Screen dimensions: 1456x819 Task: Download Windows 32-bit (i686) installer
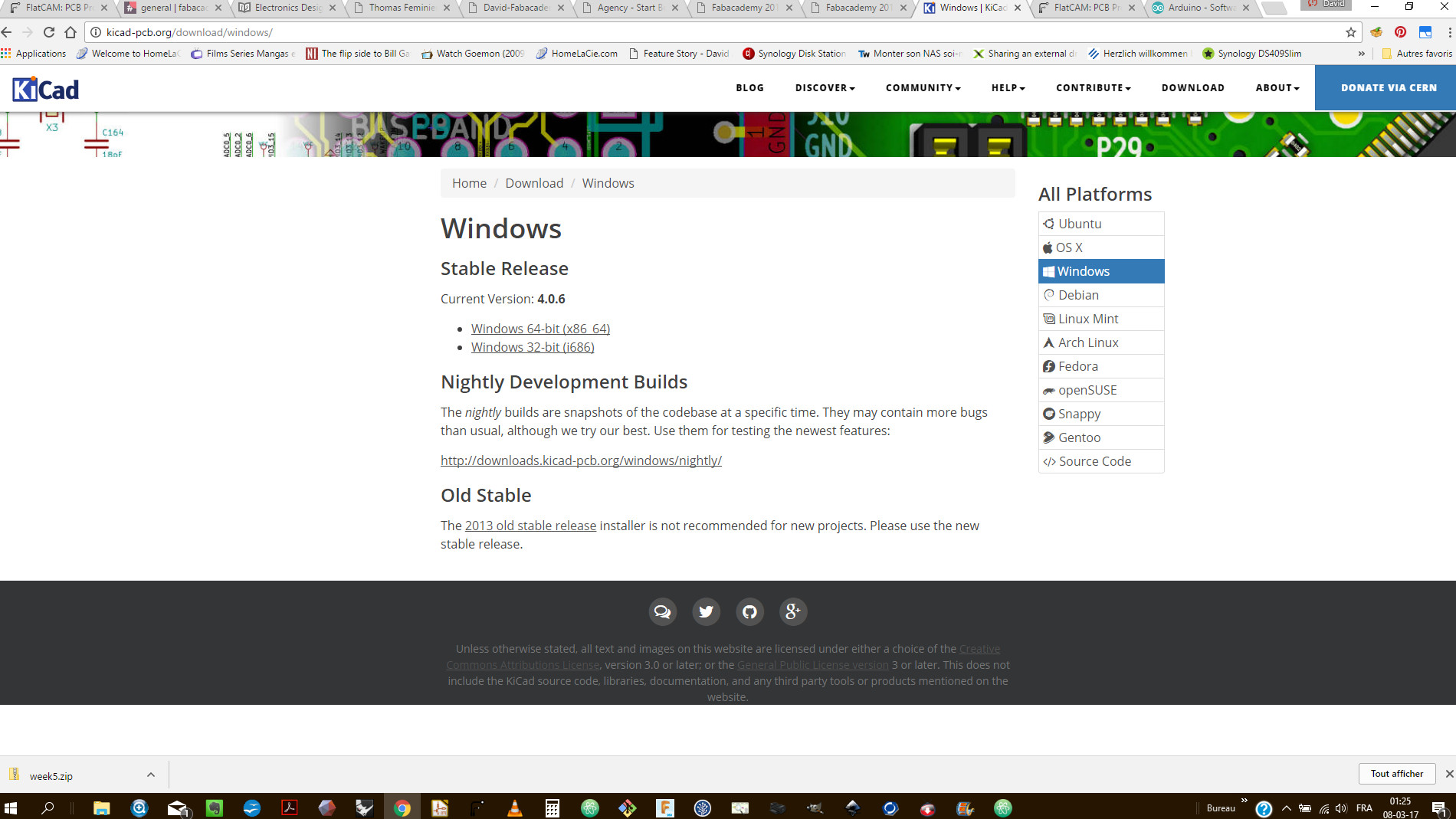(x=533, y=347)
